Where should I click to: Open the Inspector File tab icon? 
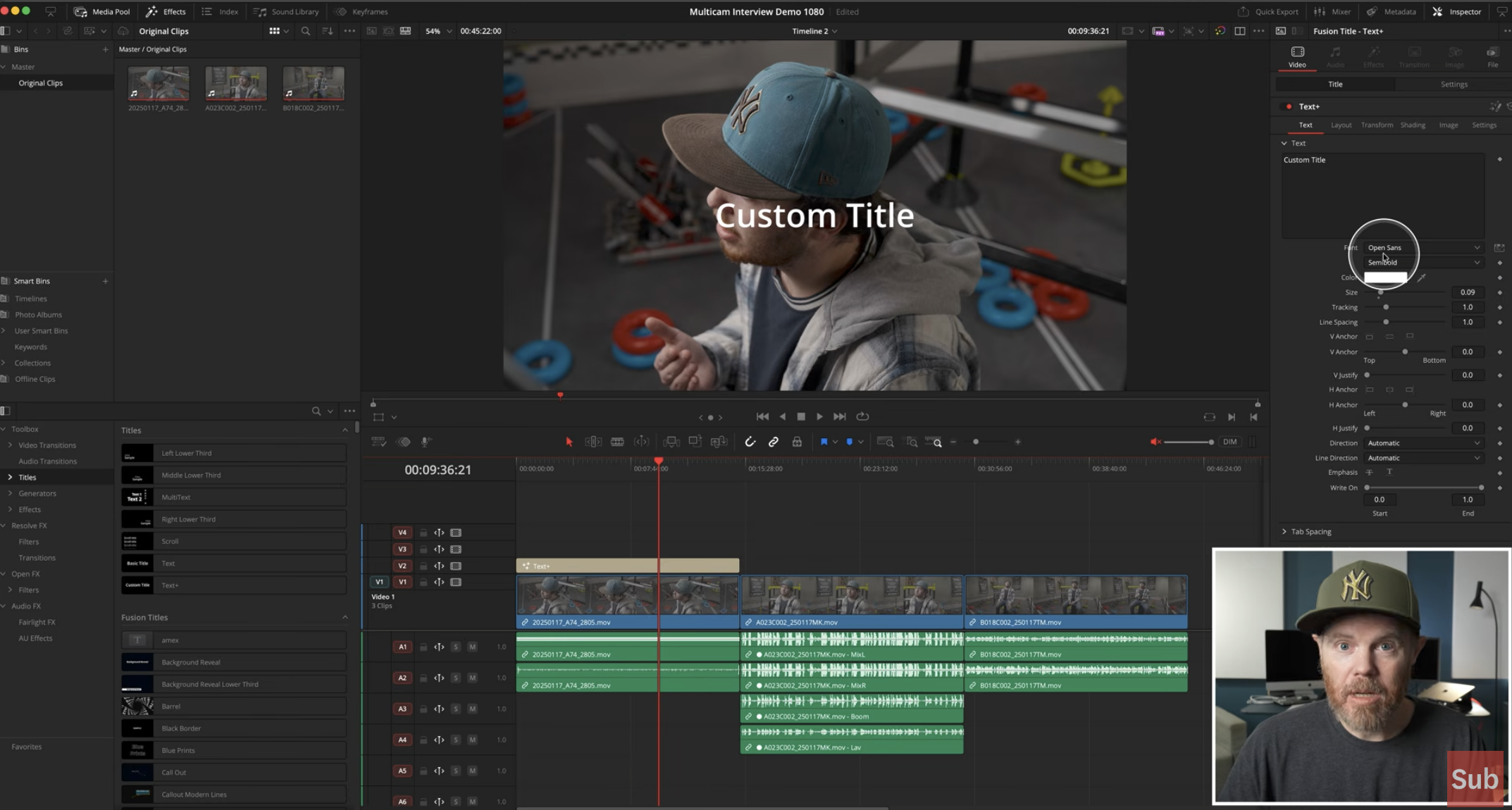click(1492, 56)
